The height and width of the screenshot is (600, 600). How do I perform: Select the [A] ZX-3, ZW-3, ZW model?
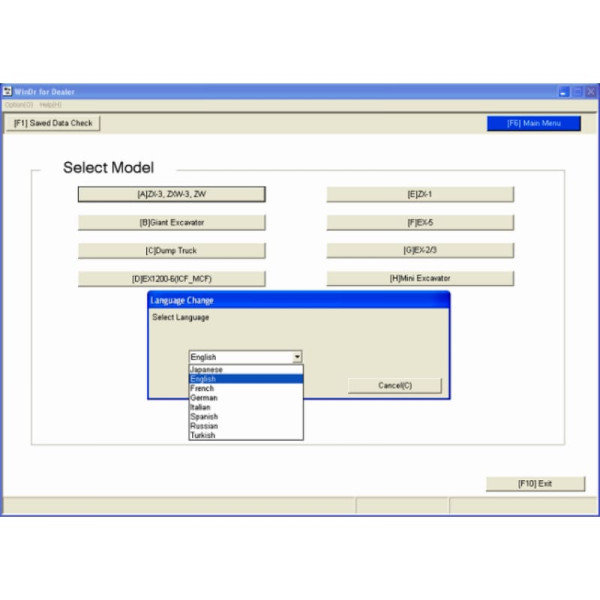[x=171, y=194]
